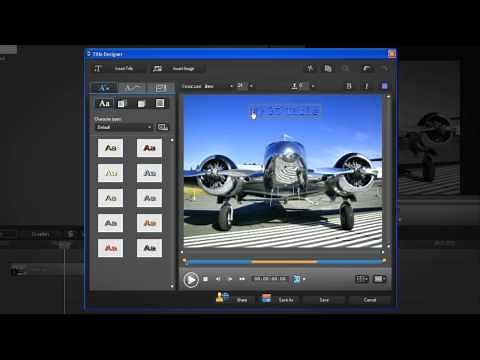
Task: Click the presets list scroll-up arrow
Action: 172,140
